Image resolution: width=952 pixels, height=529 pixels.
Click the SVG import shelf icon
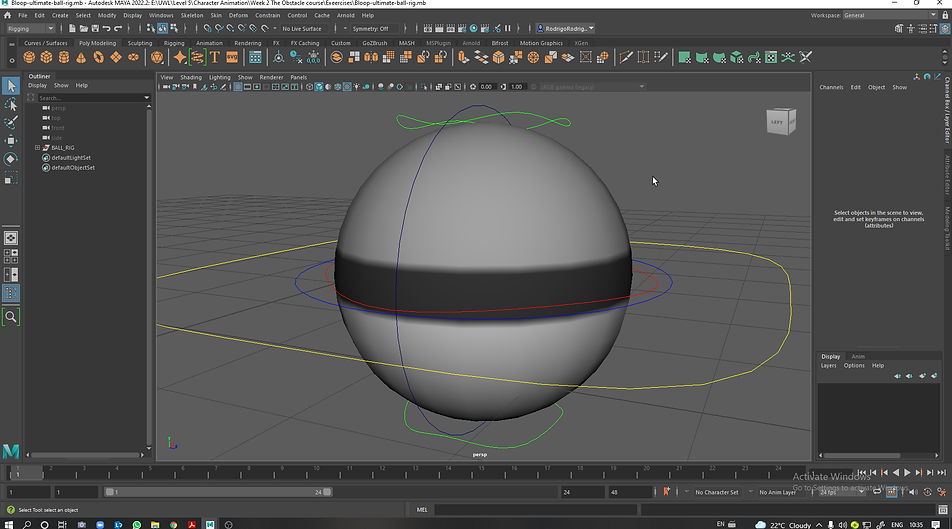click(232, 57)
